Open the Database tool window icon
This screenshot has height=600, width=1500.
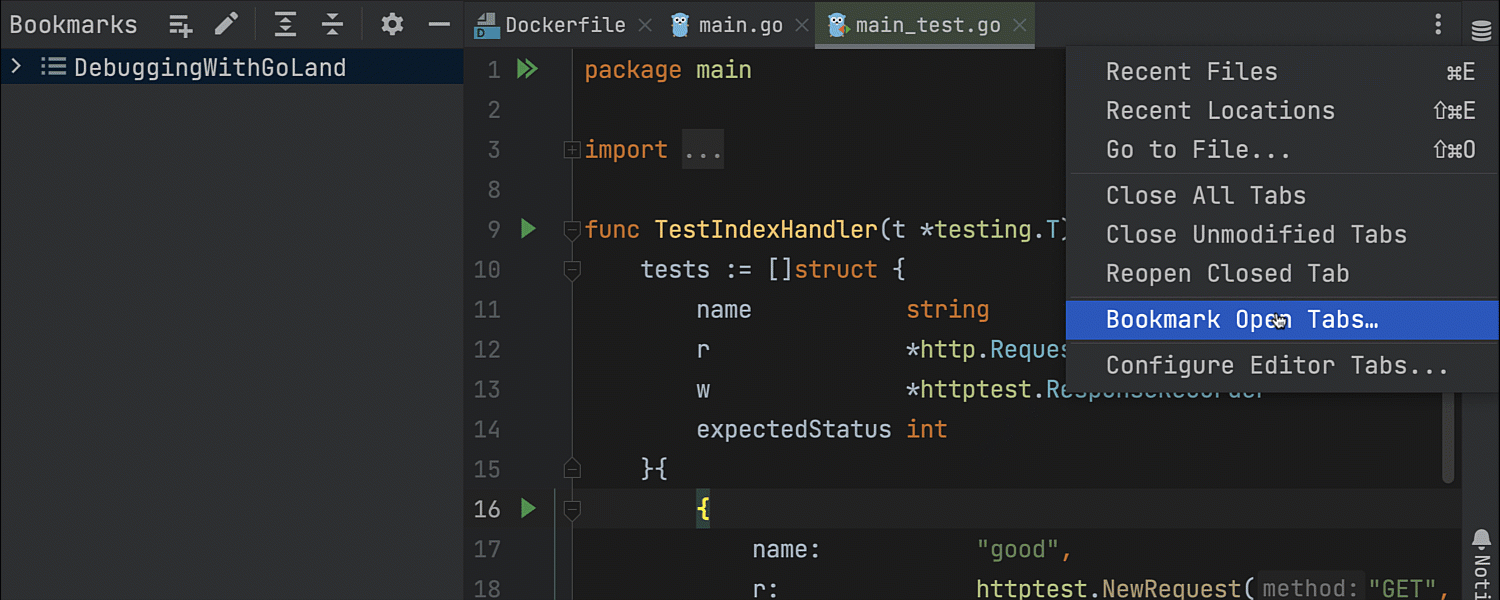(x=1481, y=30)
